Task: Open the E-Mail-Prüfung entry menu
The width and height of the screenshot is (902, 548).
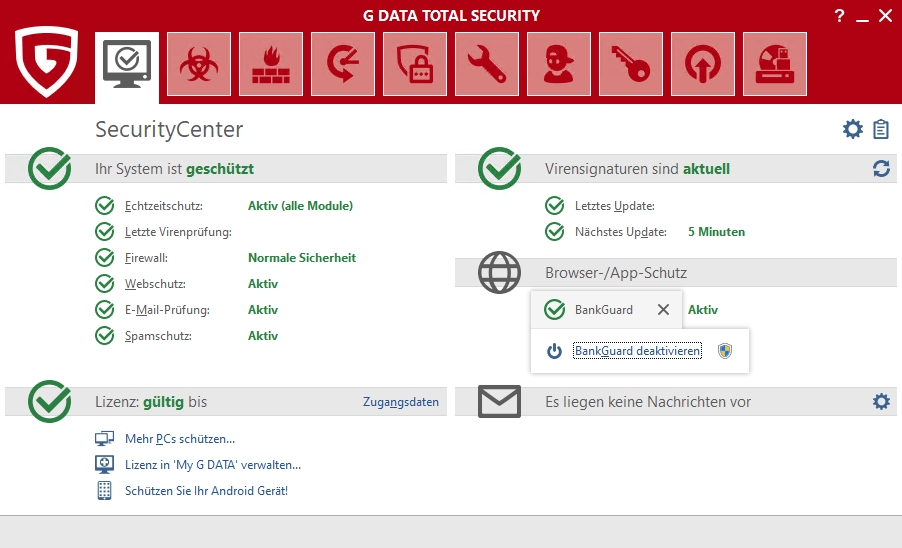Action: click(167, 309)
